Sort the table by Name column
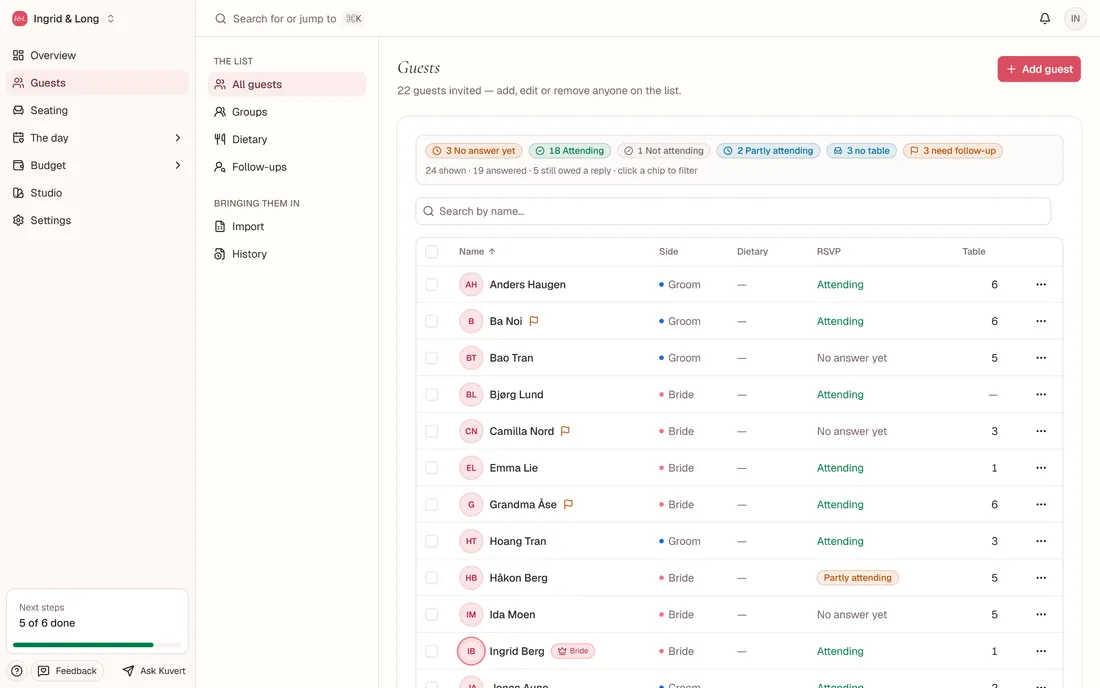 point(477,252)
